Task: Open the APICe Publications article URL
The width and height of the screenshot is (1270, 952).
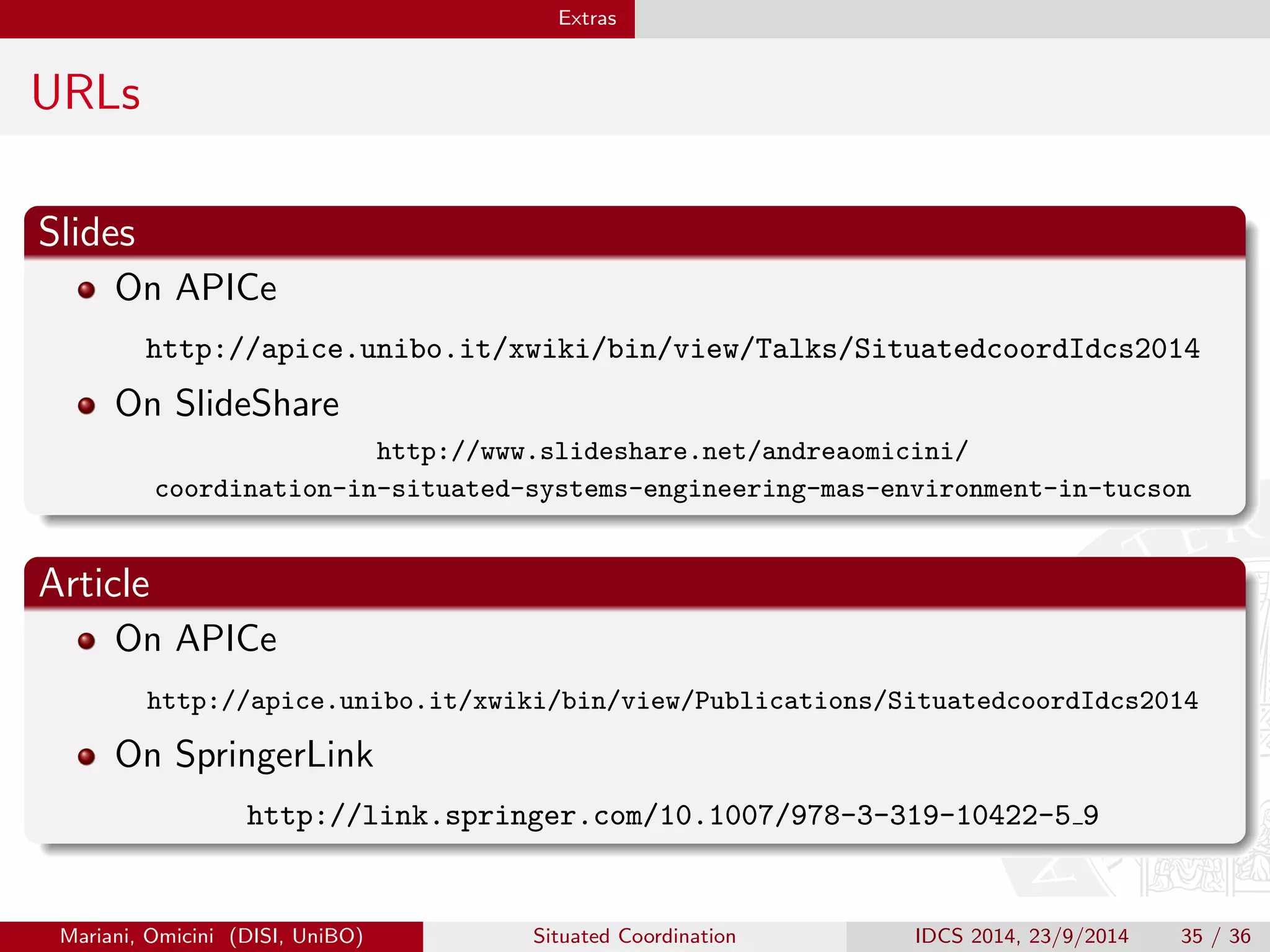Action: 672,701
